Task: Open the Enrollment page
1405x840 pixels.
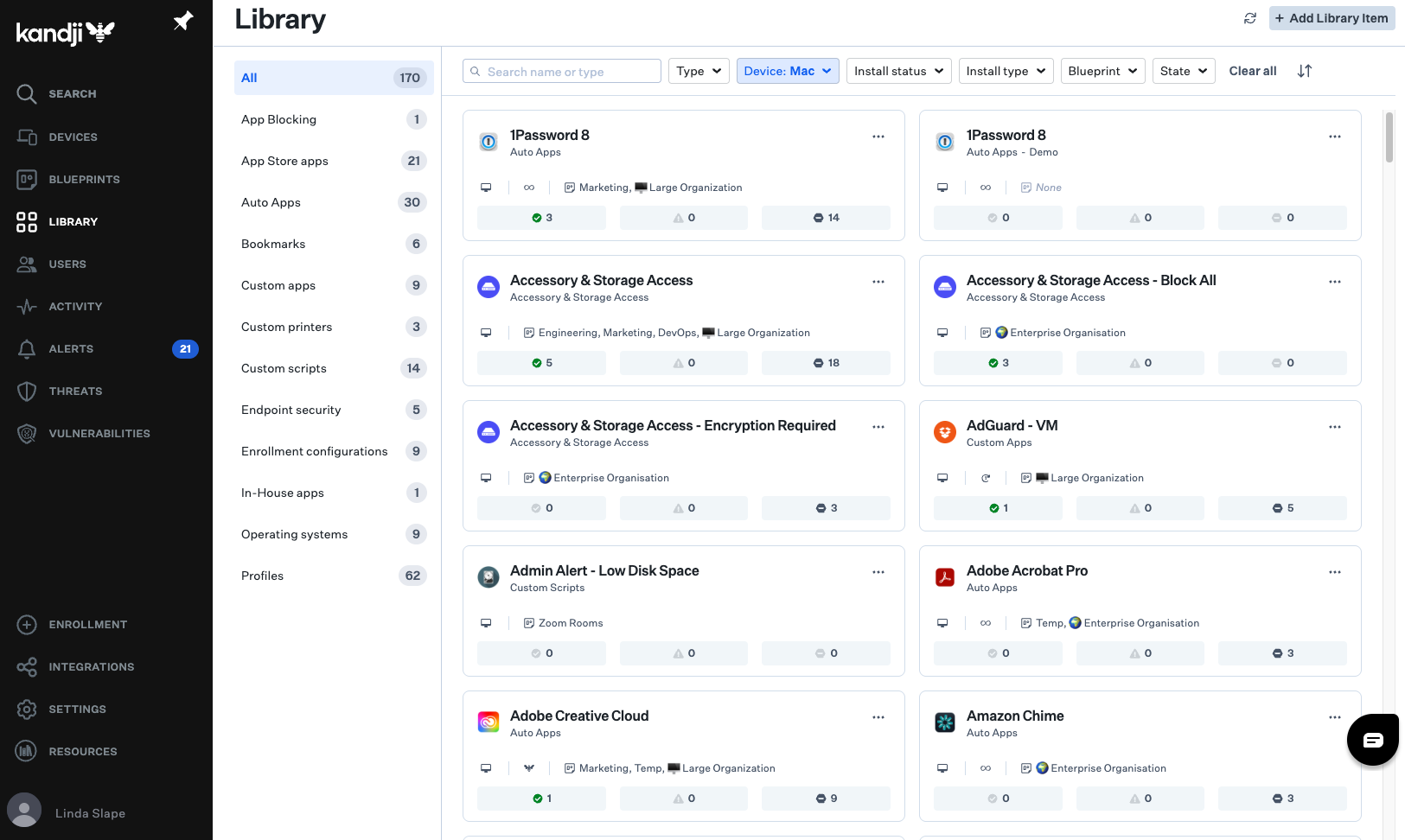Action: point(72,624)
